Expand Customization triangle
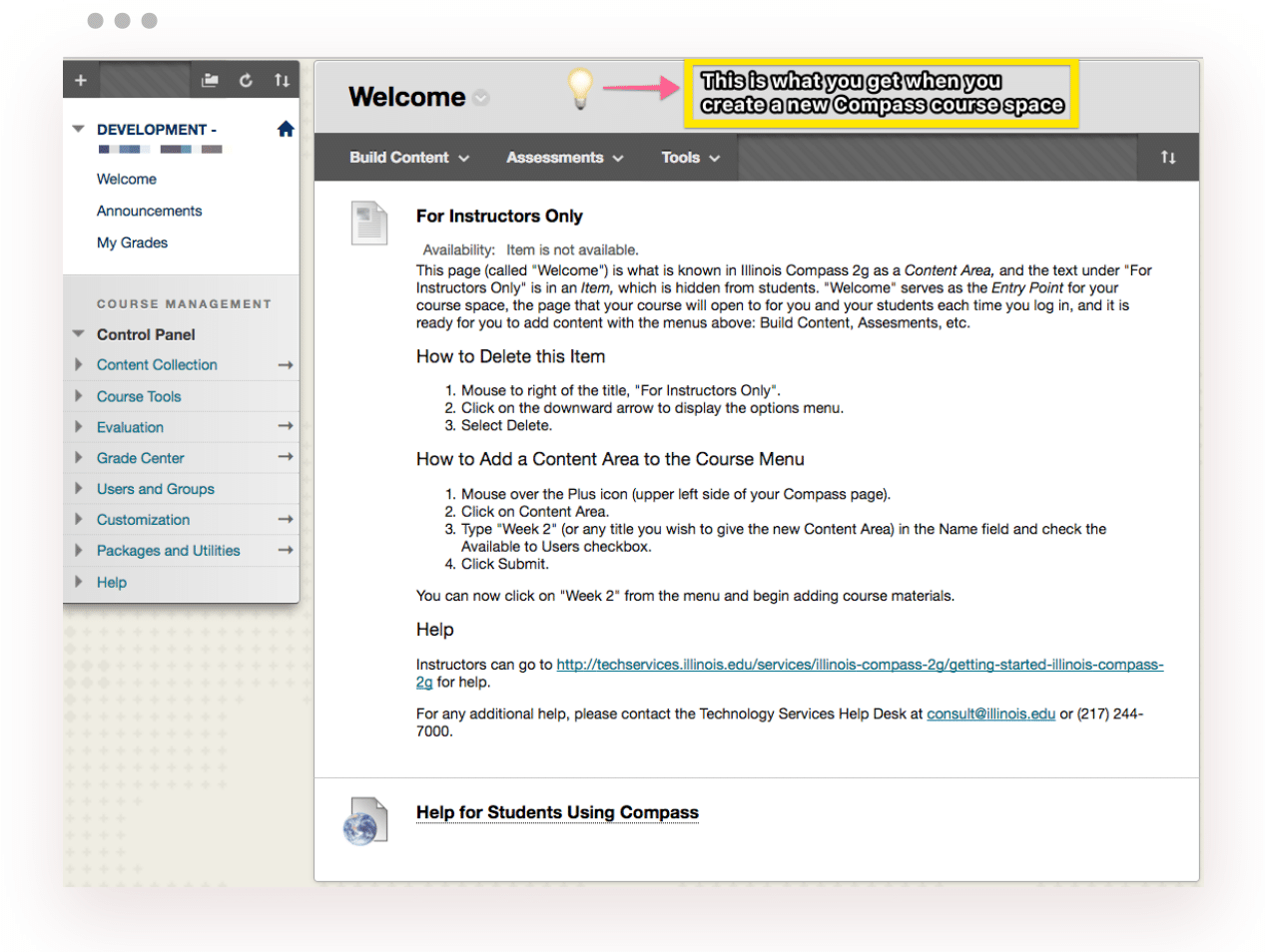Image resolution: width=1265 pixels, height=952 pixels. tap(79, 520)
